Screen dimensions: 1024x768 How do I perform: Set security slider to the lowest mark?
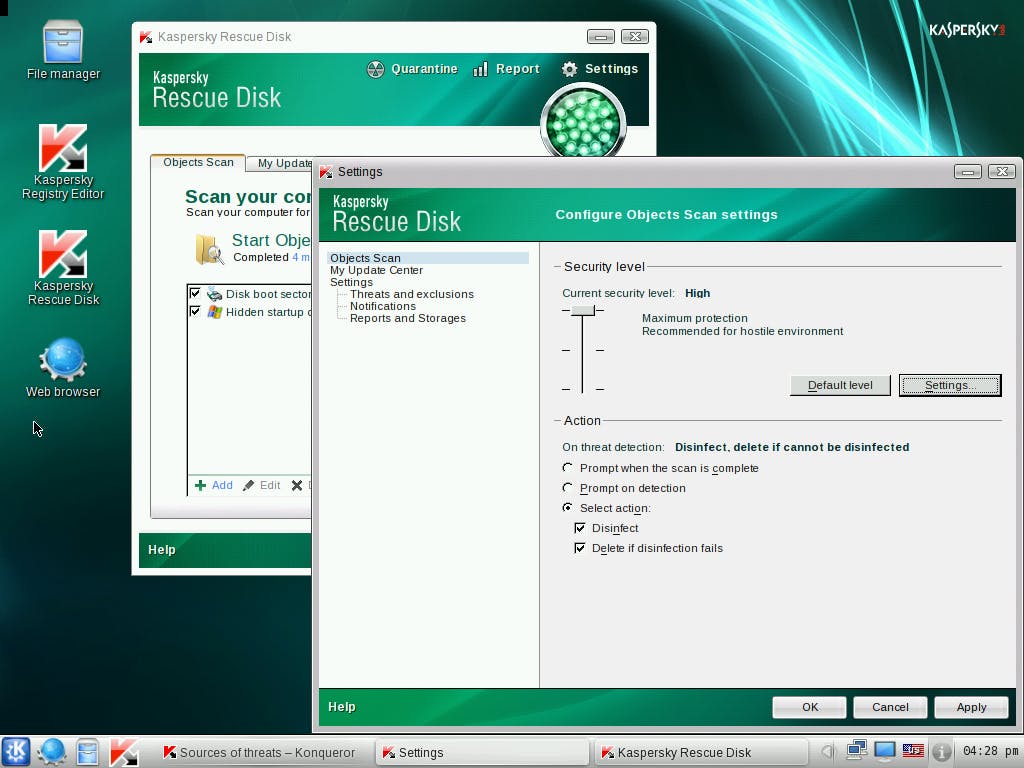pyautogui.click(x=583, y=389)
